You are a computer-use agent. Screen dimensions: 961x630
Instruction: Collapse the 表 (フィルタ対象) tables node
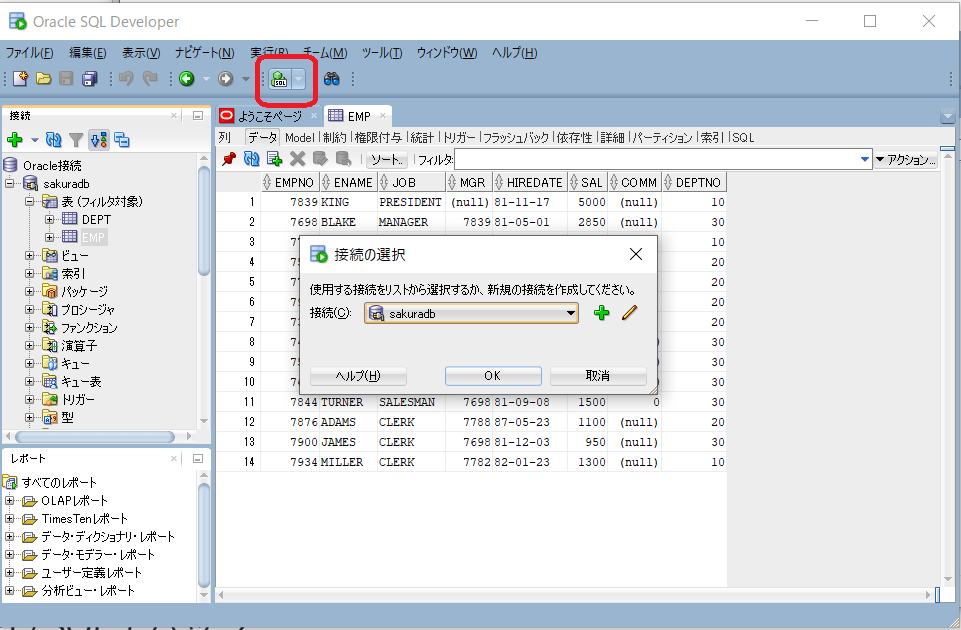pos(29,201)
